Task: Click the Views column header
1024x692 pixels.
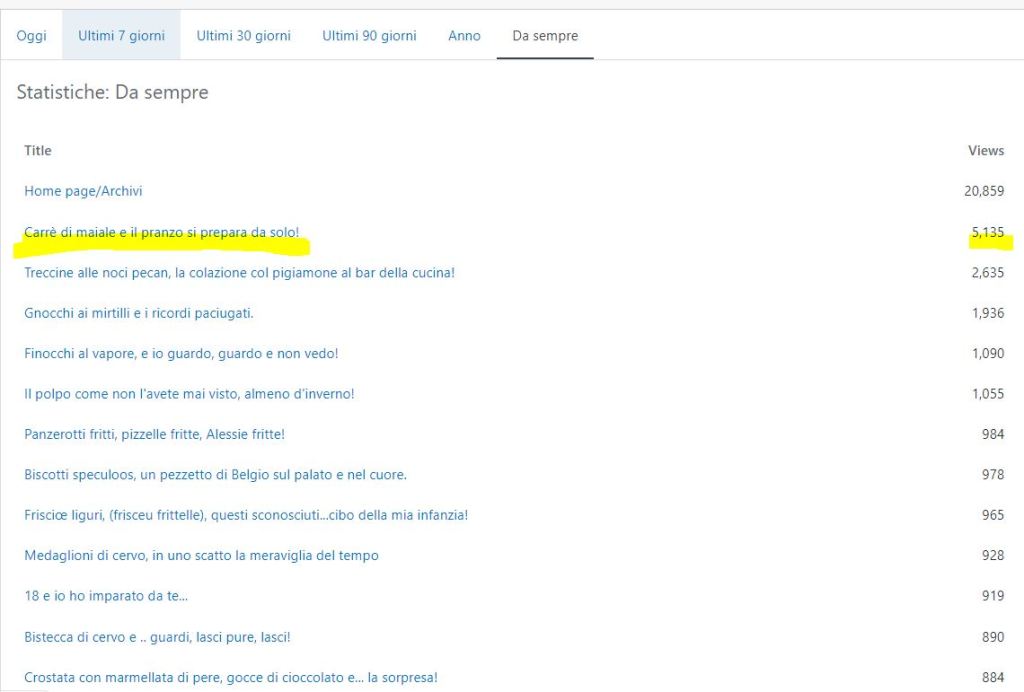Action: [x=985, y=151]
